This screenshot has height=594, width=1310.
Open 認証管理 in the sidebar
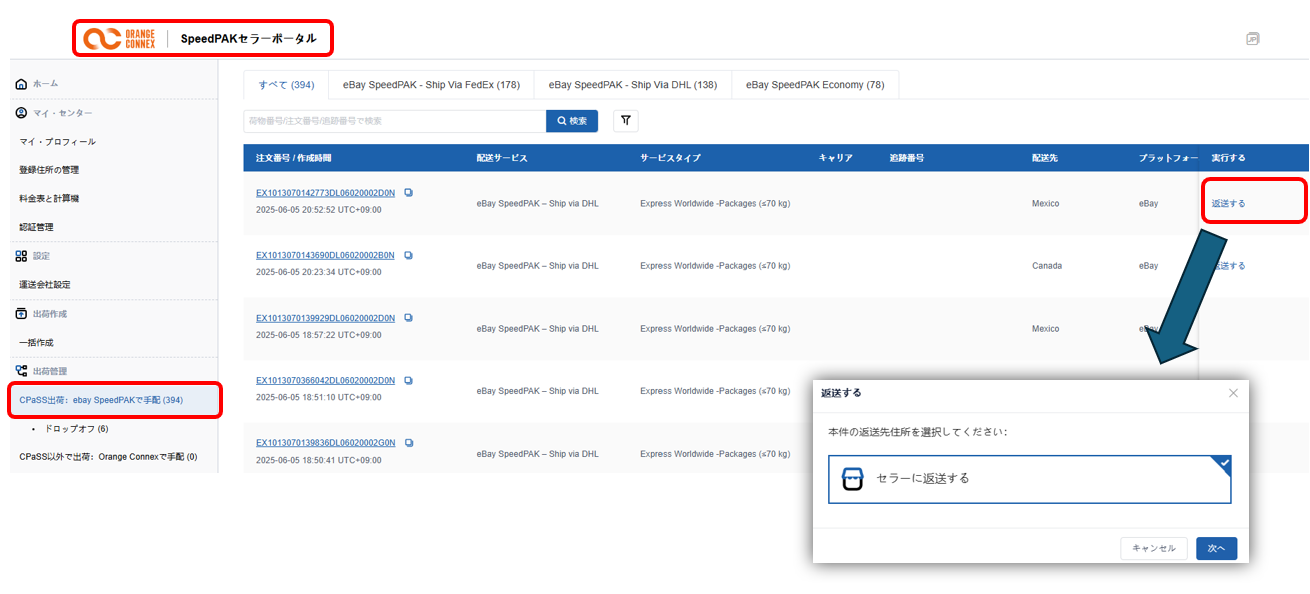[36, 227]
